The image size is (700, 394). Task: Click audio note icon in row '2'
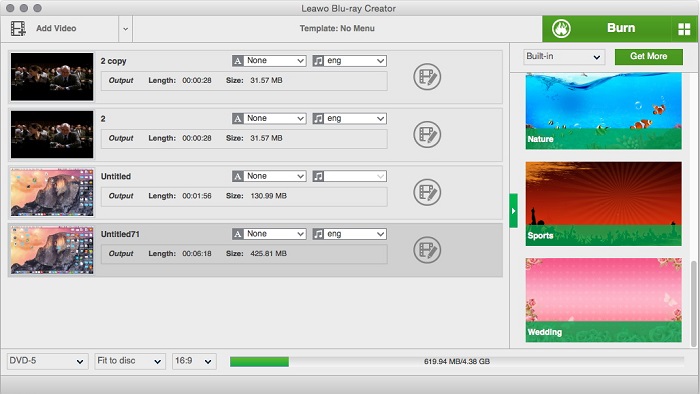point(318,119)
